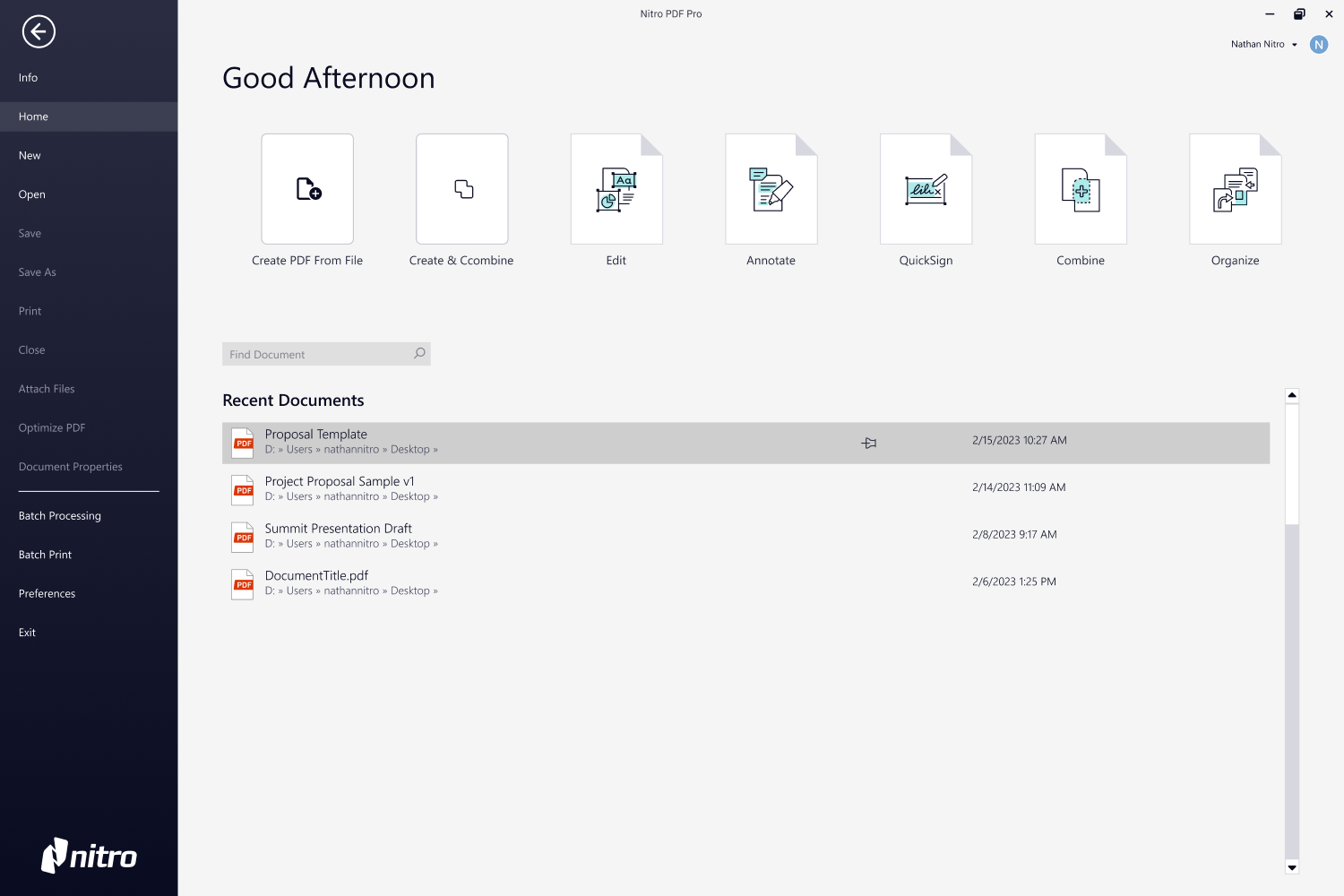1344x896 pixels.
Task: Click the Nathan Nitro avatar circle
Action: coord(1318,44)
